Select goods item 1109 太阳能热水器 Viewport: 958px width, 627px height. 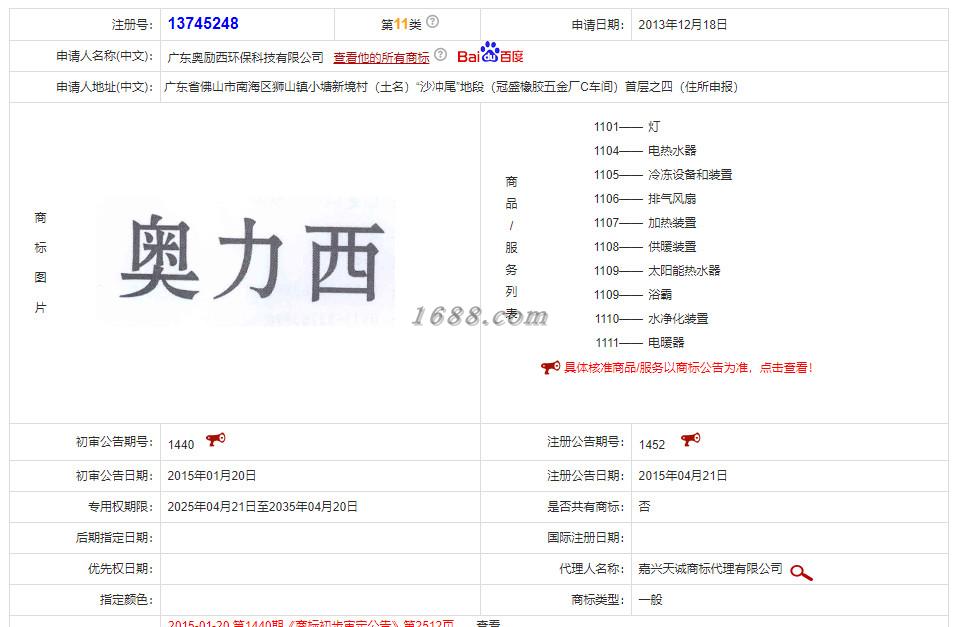[657, 271]
